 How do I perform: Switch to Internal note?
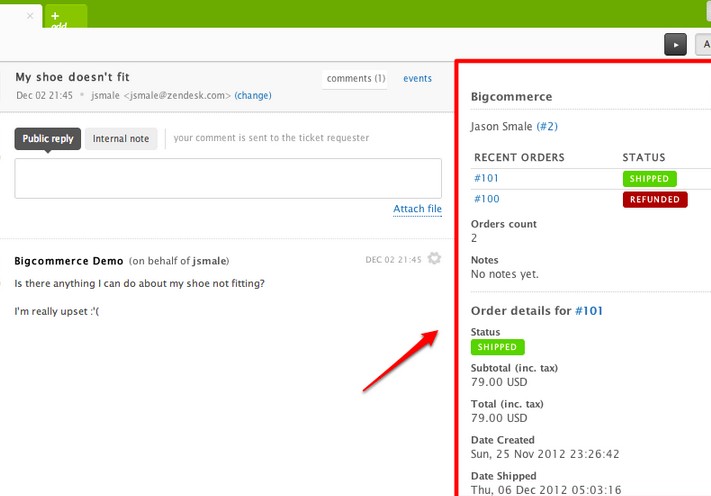121,139
